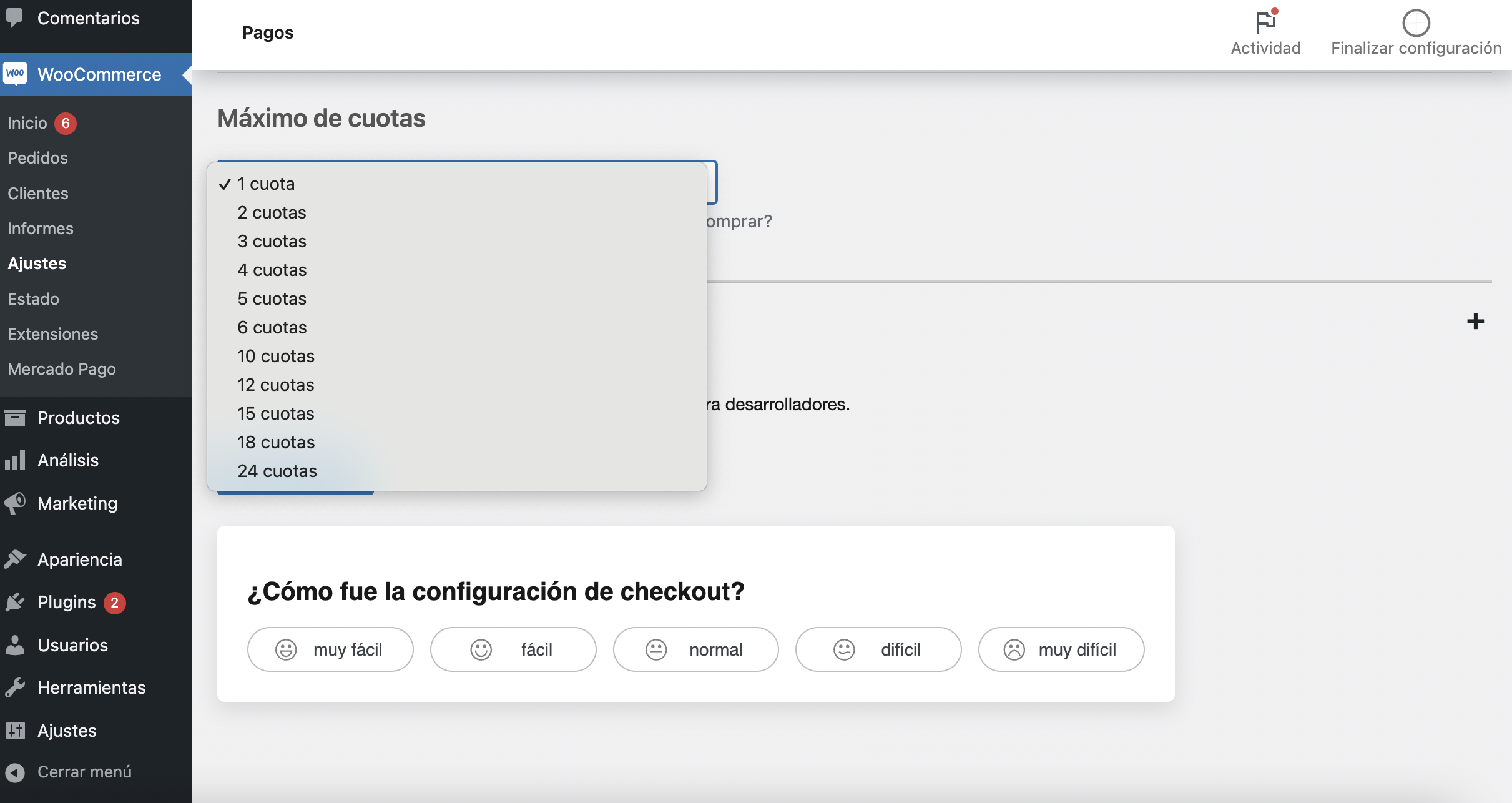
Task: Click the Inicio badge showing 6
Action: (x=66, y=123)
